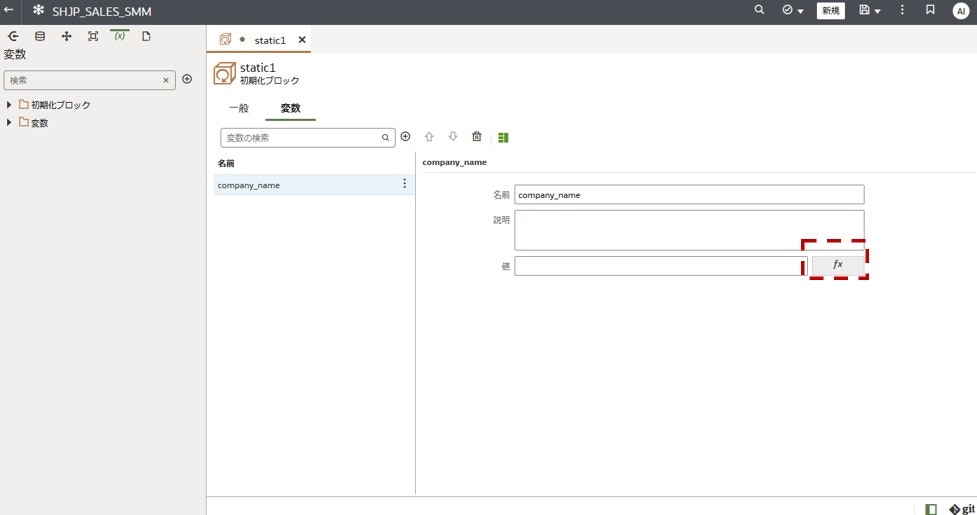Image resolution: width=977 pixels, height=515 pixels.
Task: Toggle the panel icon in status bar
Action: pos(931,509)
